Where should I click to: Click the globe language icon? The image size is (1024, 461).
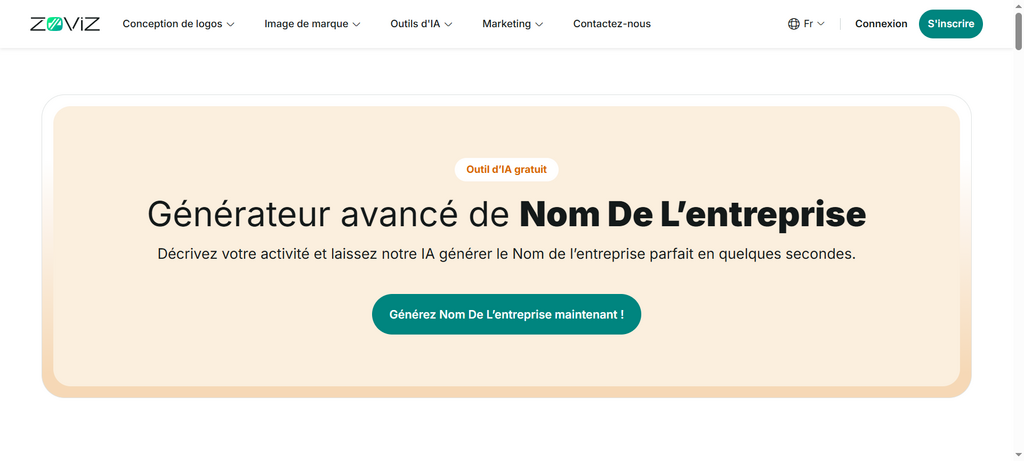click(794, 24)
